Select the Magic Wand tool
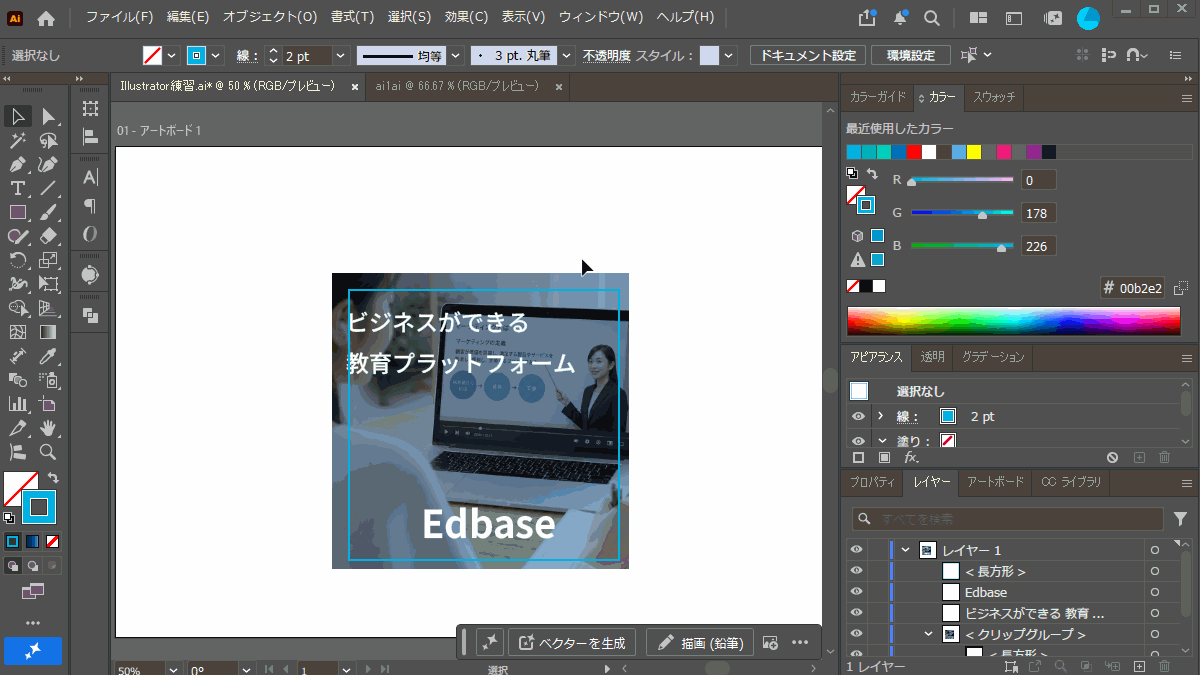 pos(18,141)
